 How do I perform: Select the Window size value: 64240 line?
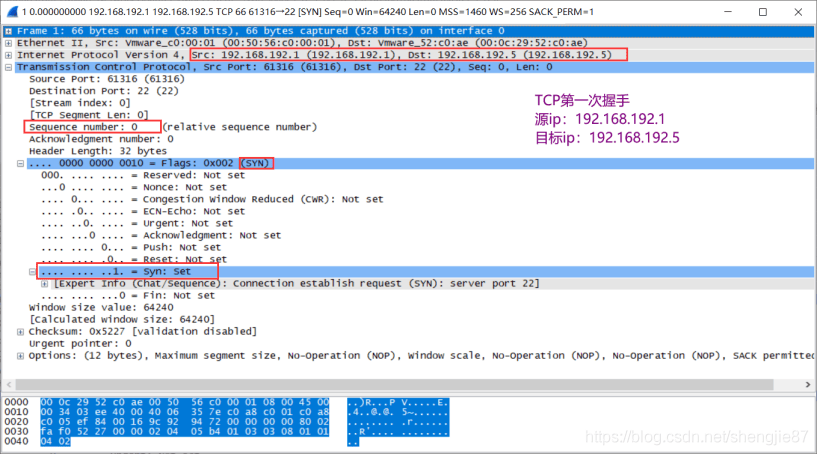pyautogui.click(x=92, y=307)
